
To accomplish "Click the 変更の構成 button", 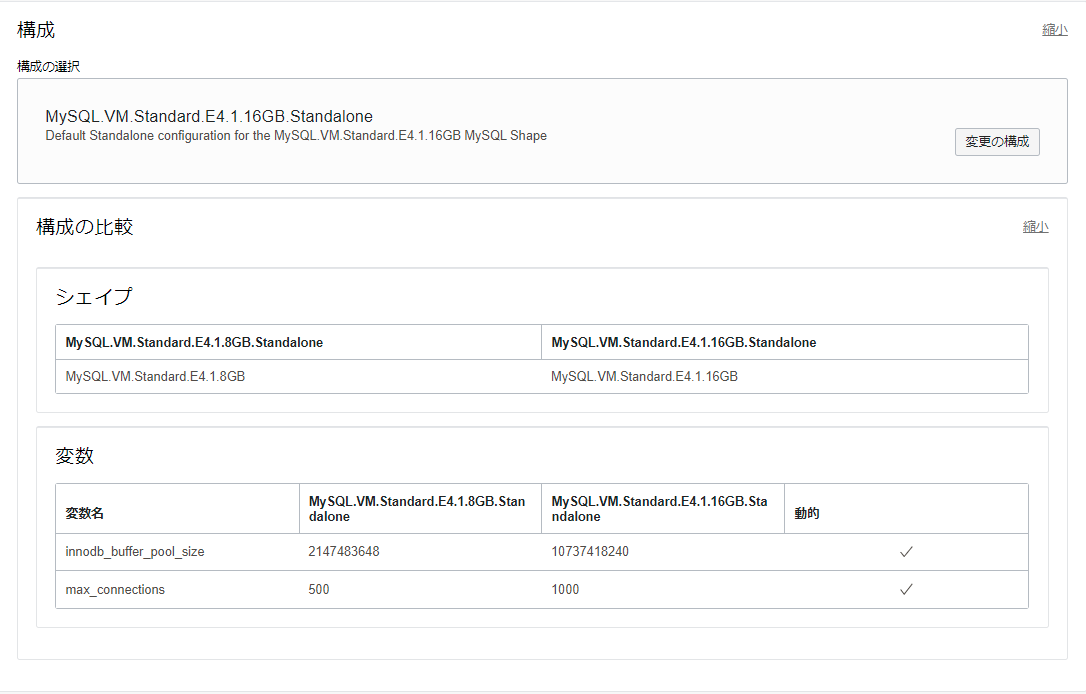I will (x=997, y=142).
